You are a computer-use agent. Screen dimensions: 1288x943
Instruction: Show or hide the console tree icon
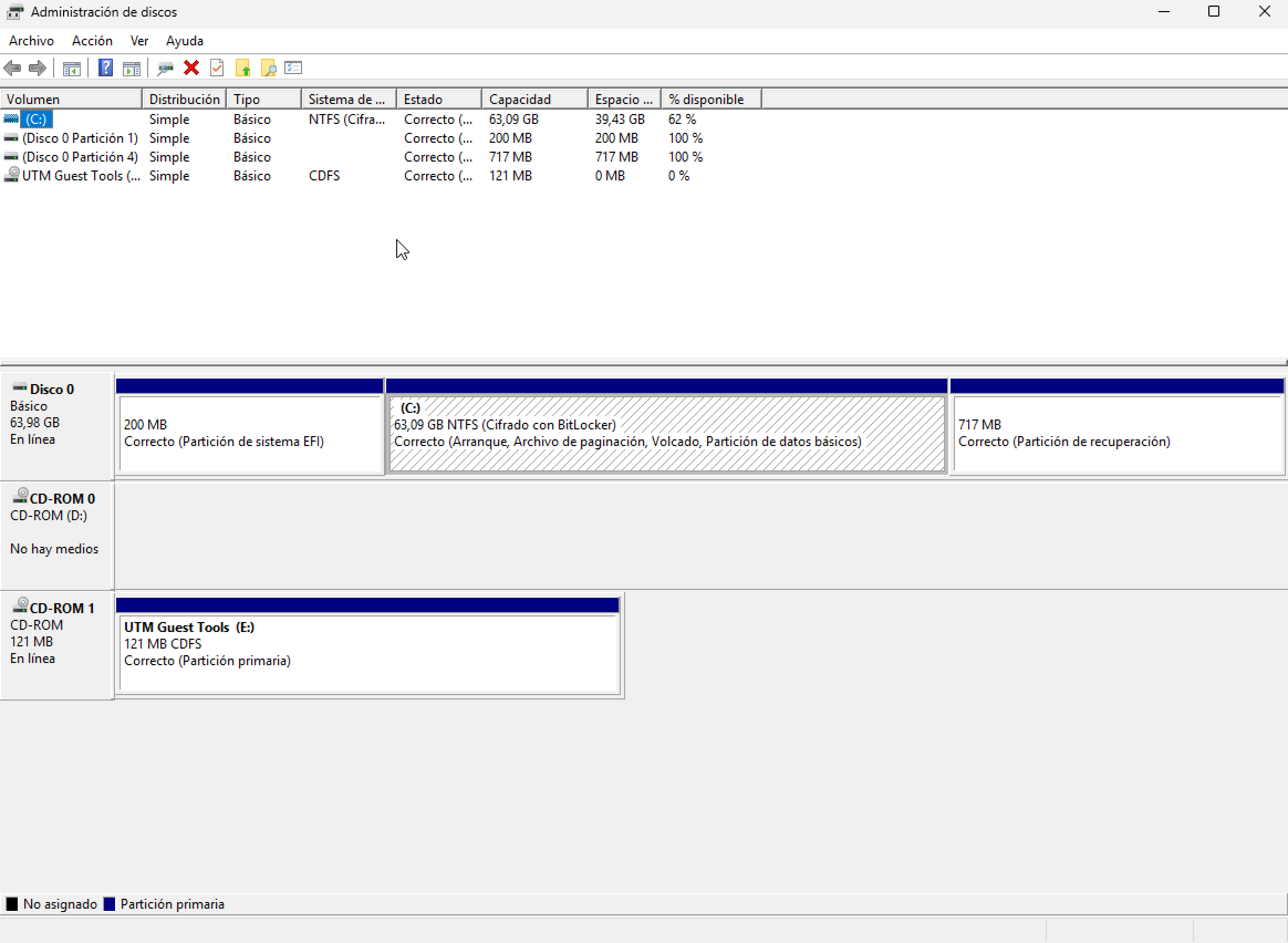point(71,69)
